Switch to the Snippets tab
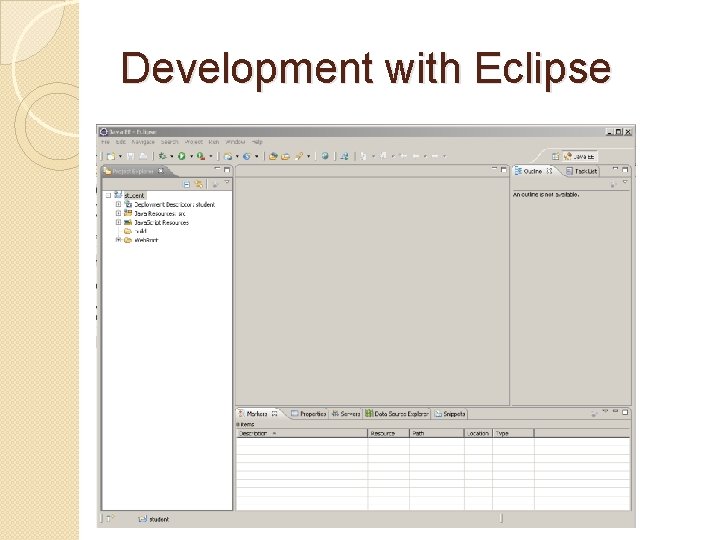Screen dimensions: 720x540 tap(450, 414)
